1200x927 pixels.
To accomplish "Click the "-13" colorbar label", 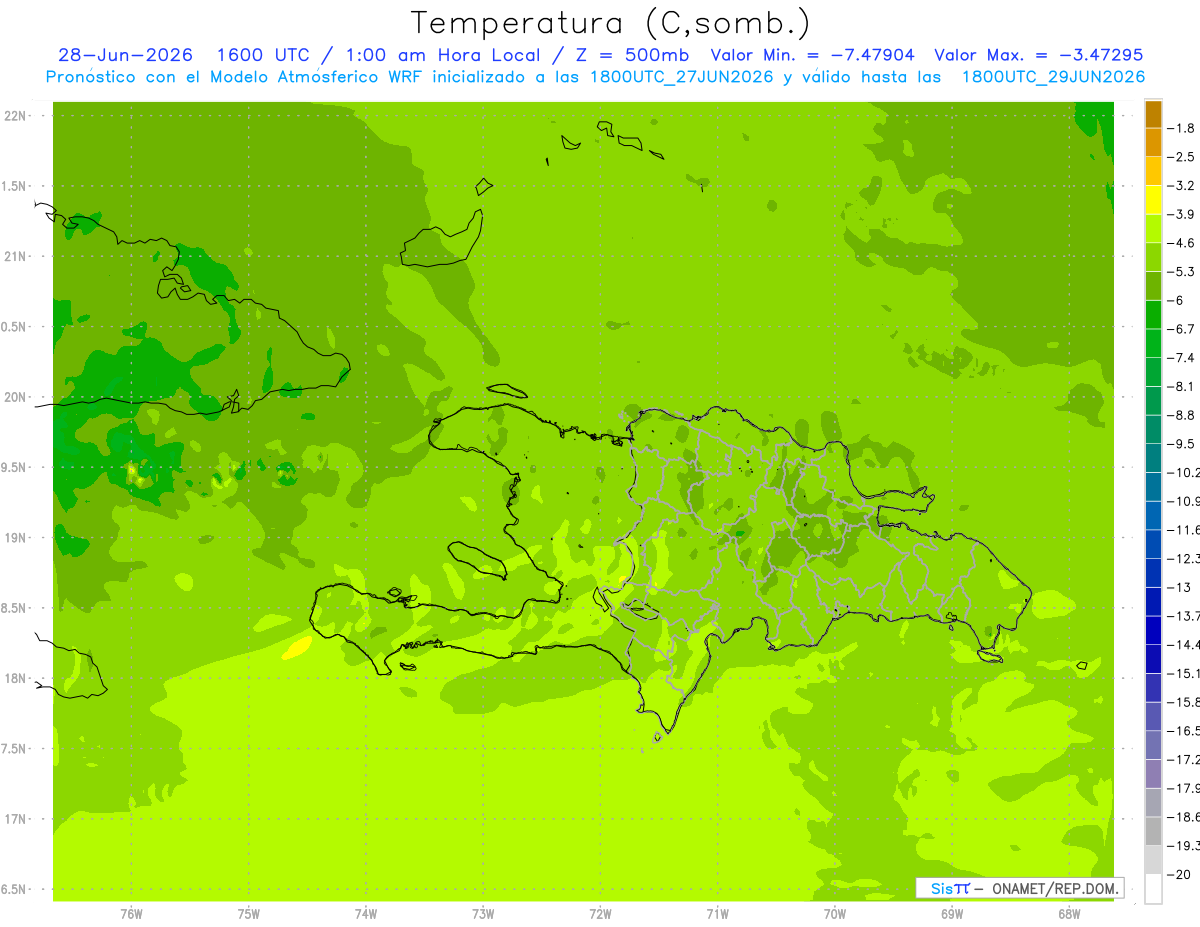I will [x=1180, y=587].
